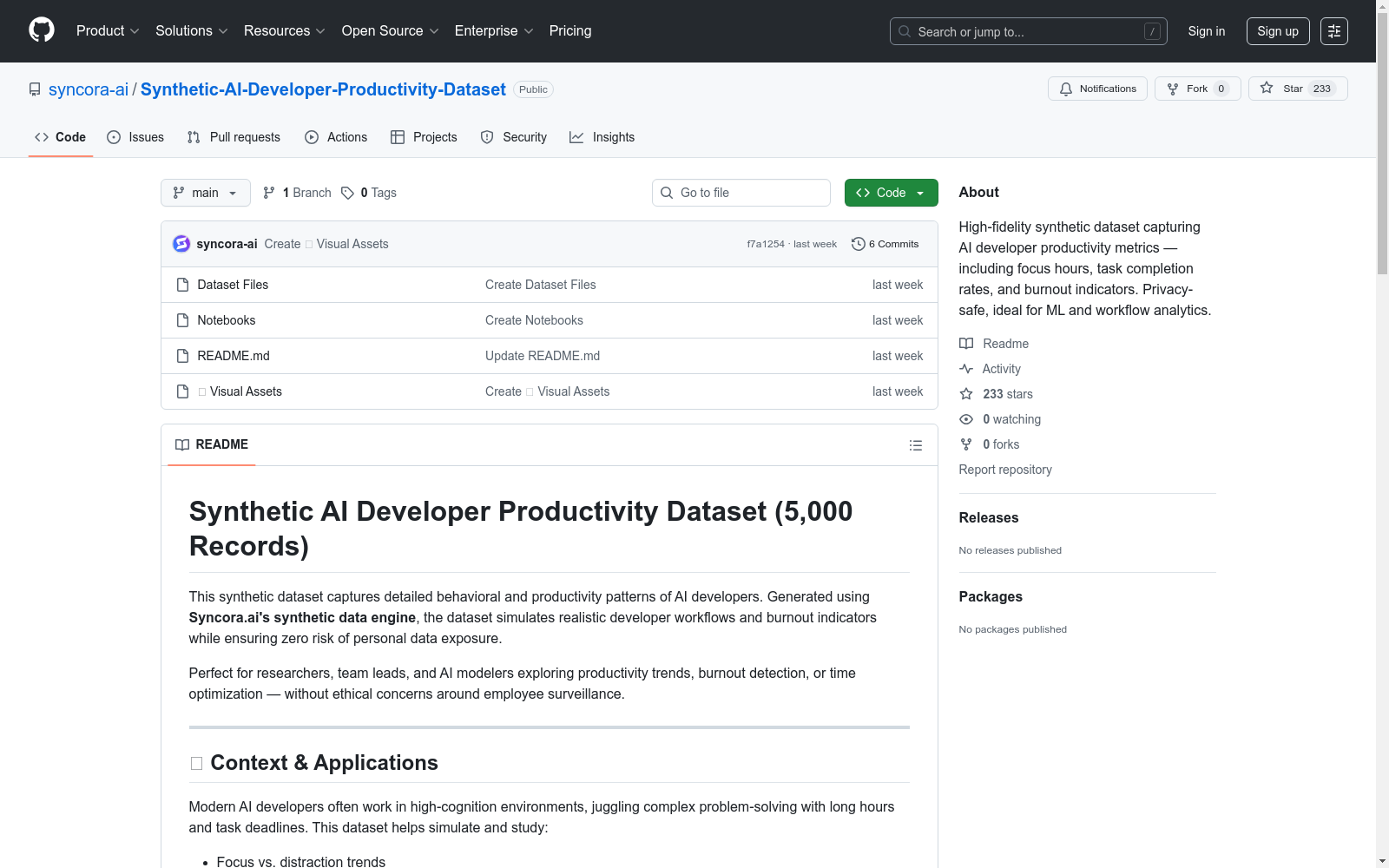Open the Update README.md commit message
1389x868 pixels.
click(543, 356)
